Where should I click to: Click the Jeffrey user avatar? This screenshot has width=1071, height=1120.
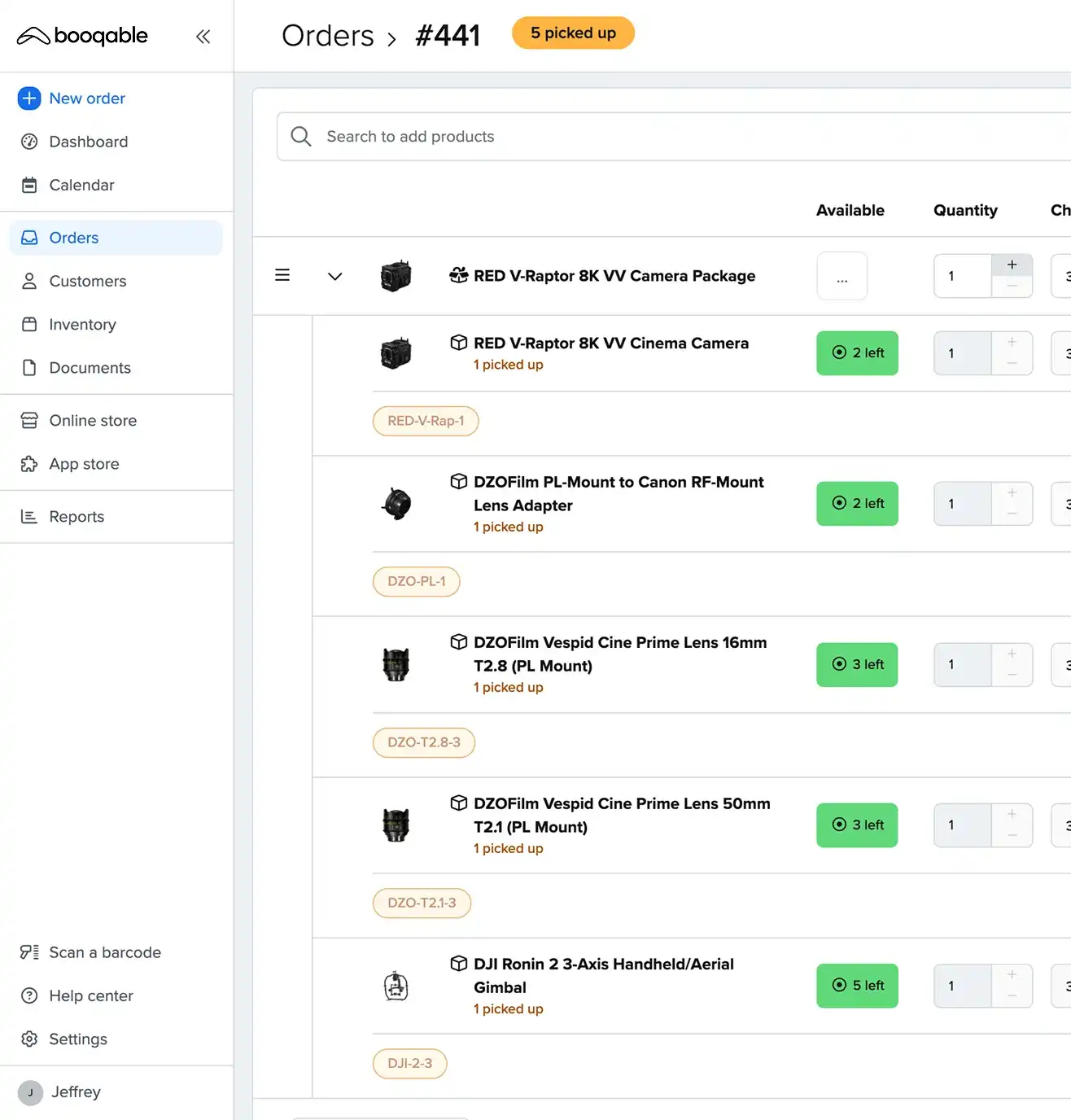[x=30, y=1092]
